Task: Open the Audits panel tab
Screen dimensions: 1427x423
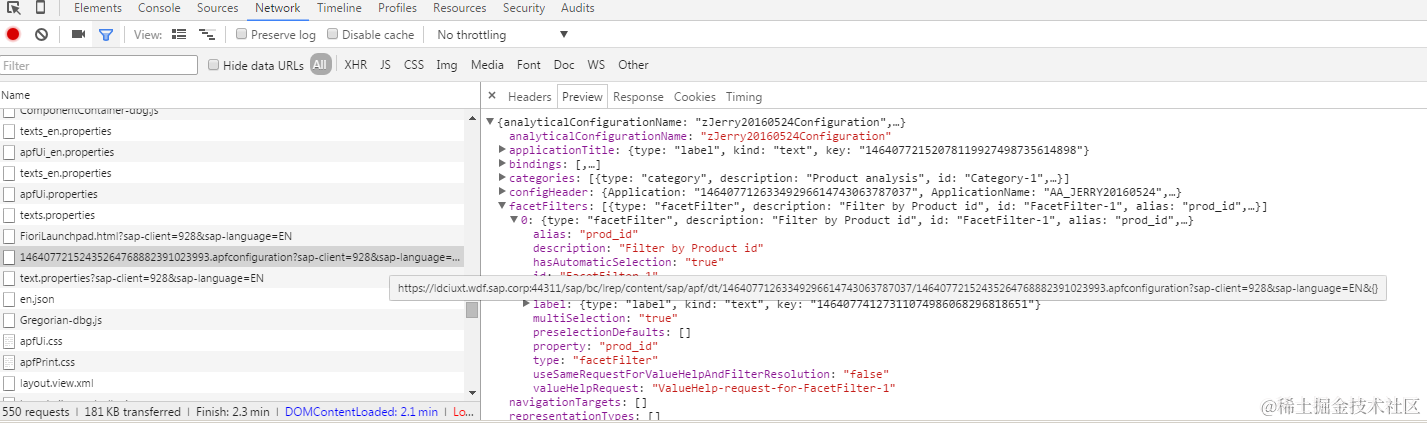Action: (x=577, y=8)
